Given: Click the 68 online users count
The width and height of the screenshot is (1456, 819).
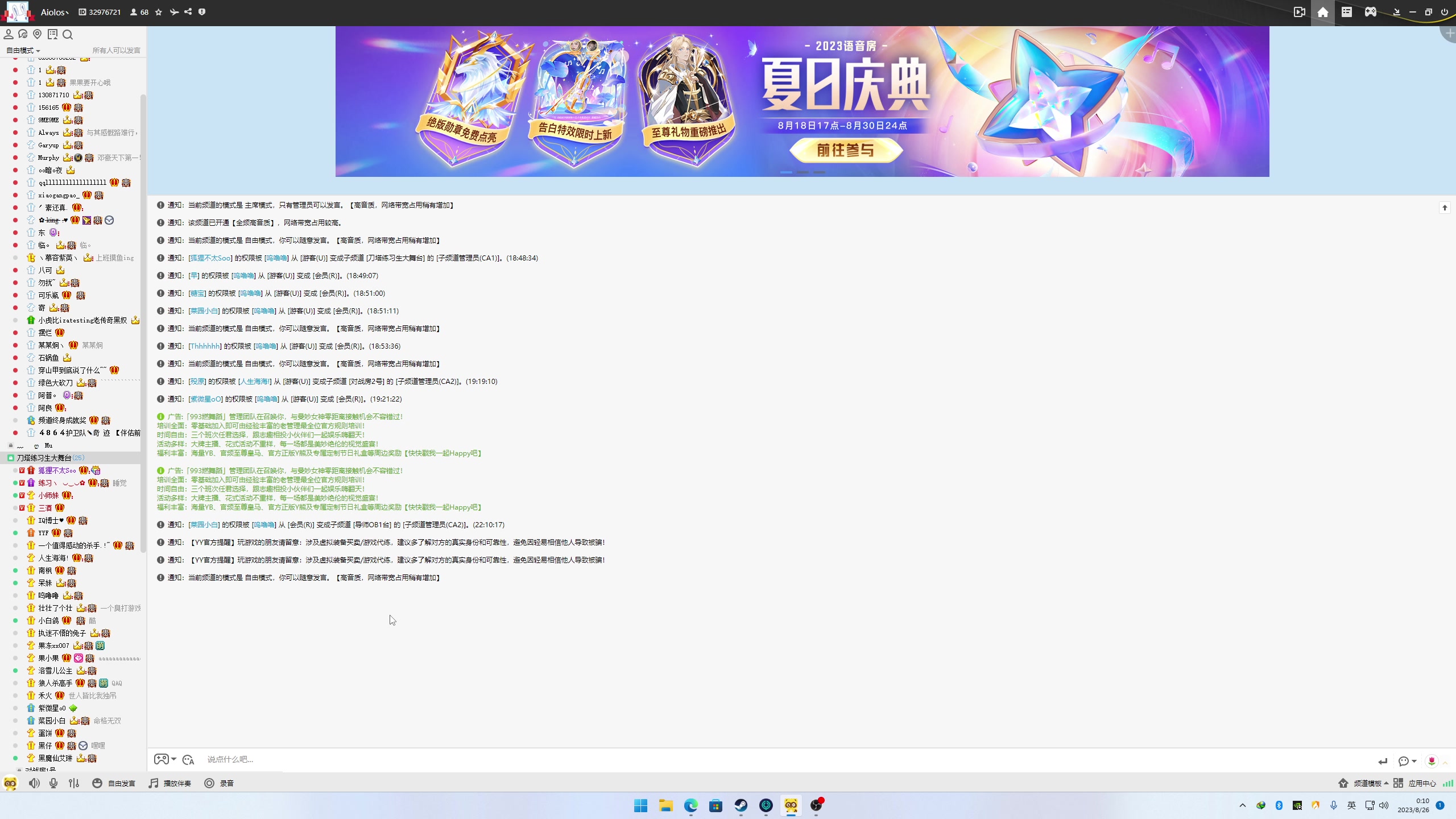Looking at the screenshot, I should click(139, 12).
